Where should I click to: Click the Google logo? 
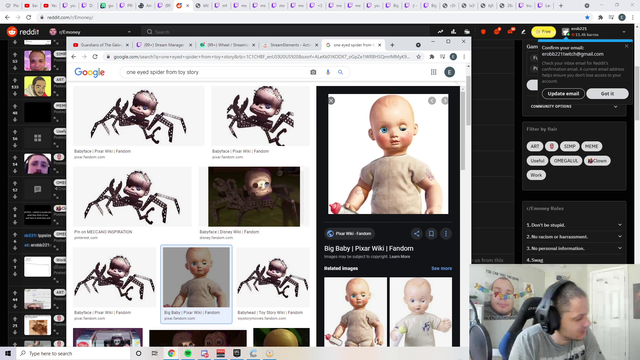[x=89, y=72]
